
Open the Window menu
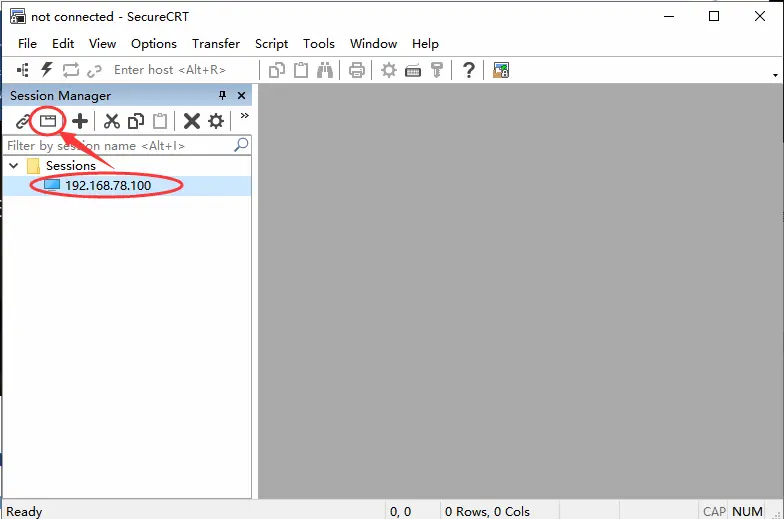pyautogui.click(x=373, y=44)
